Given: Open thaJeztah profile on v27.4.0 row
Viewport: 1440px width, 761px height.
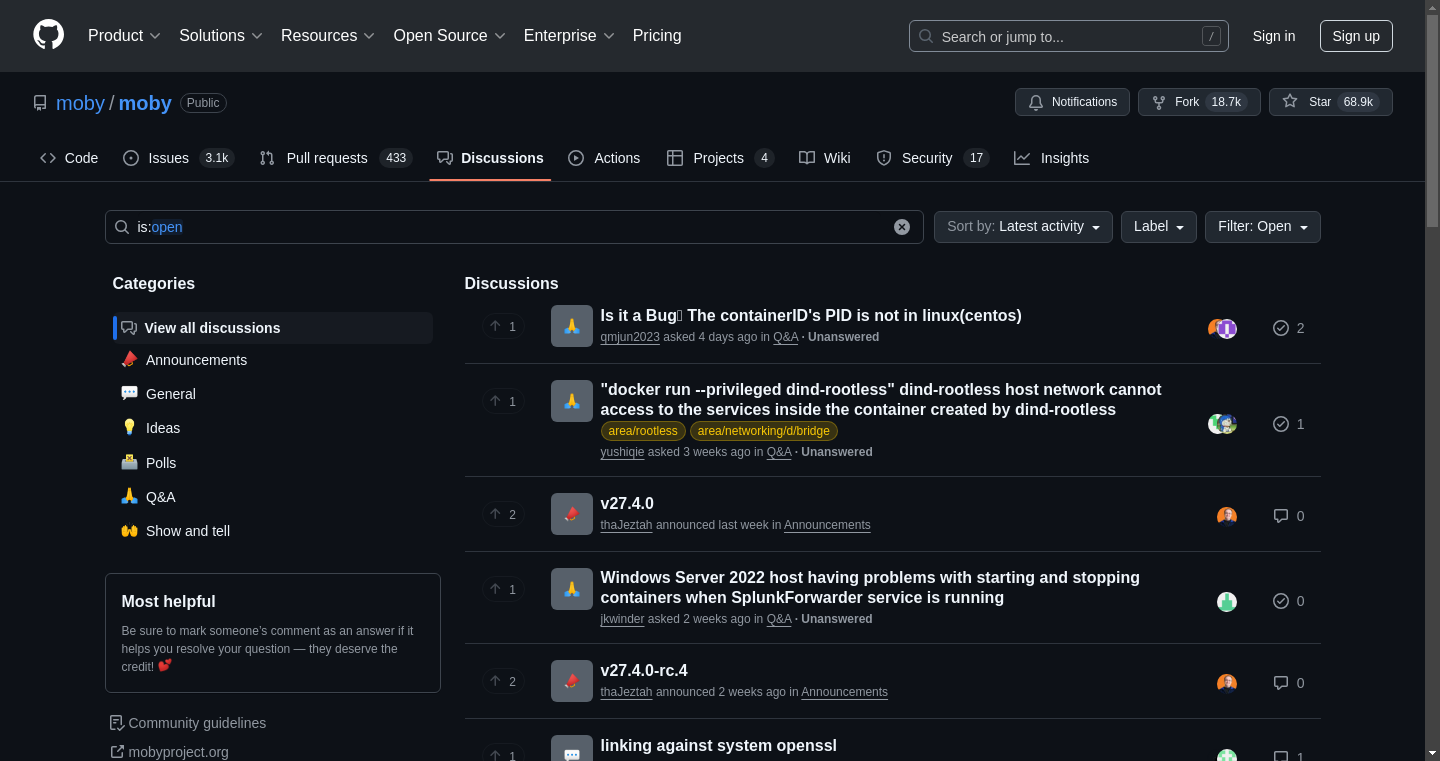Looking at the screenshot, I should [x=626, y=525].
